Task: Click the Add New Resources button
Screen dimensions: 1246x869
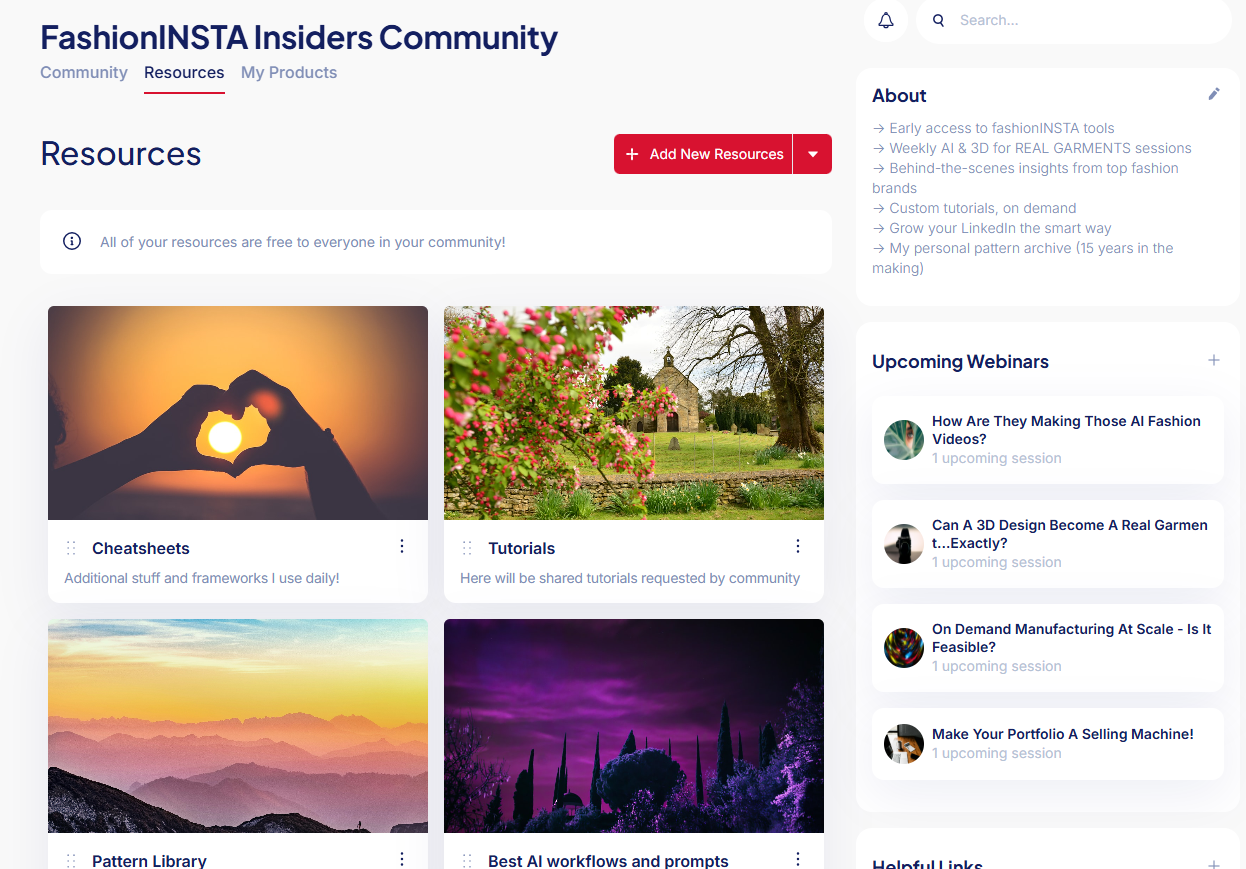Action: (703, 154)
